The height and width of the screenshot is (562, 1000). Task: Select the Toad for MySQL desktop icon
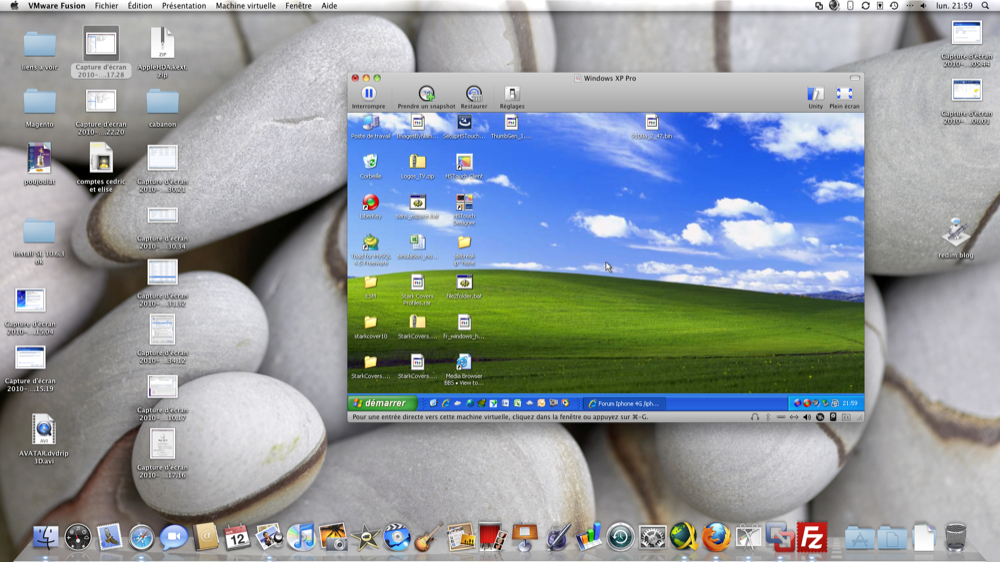[371, 242]
